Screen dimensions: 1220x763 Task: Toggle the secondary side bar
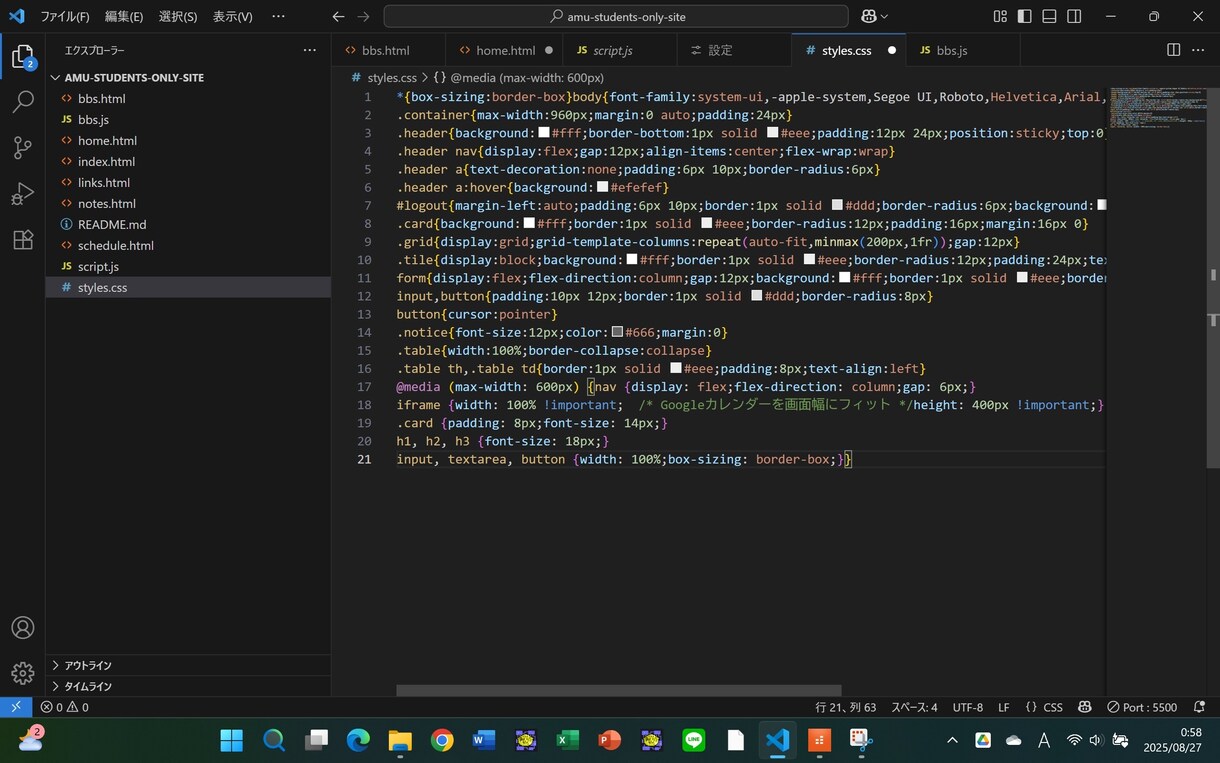[x=1074, y=16]
